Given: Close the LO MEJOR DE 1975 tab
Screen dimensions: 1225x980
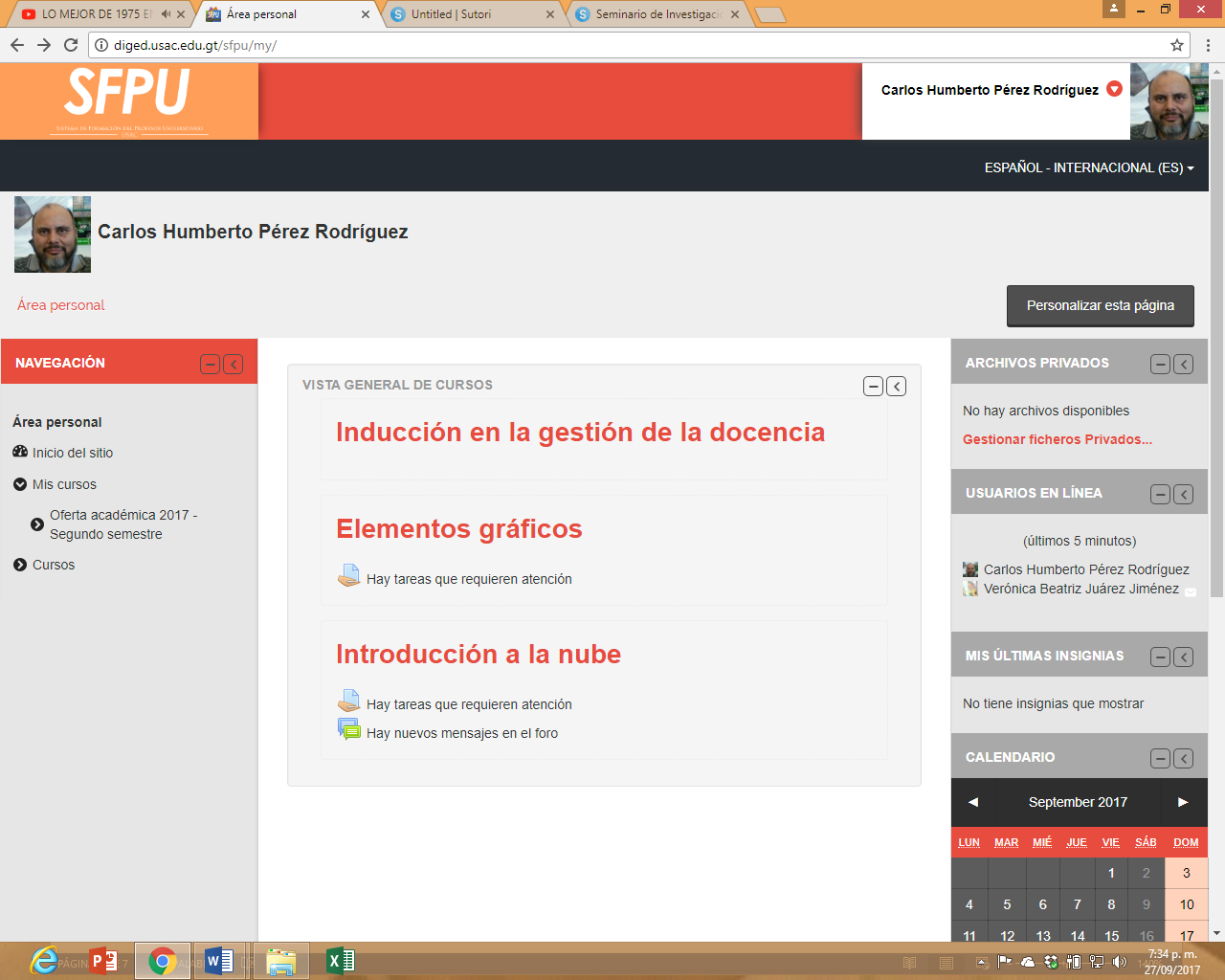Looking at the screenshot, I should pos(181,14).
